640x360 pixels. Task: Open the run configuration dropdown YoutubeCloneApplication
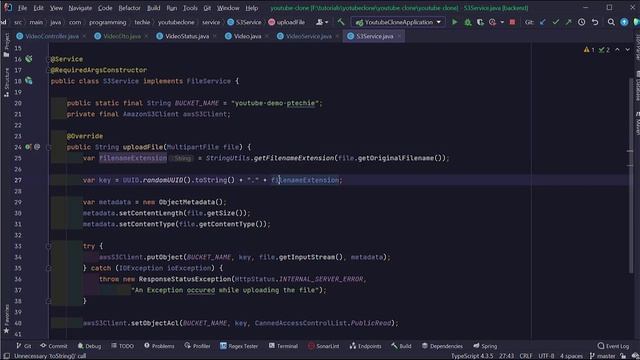(x=399, y=22)
